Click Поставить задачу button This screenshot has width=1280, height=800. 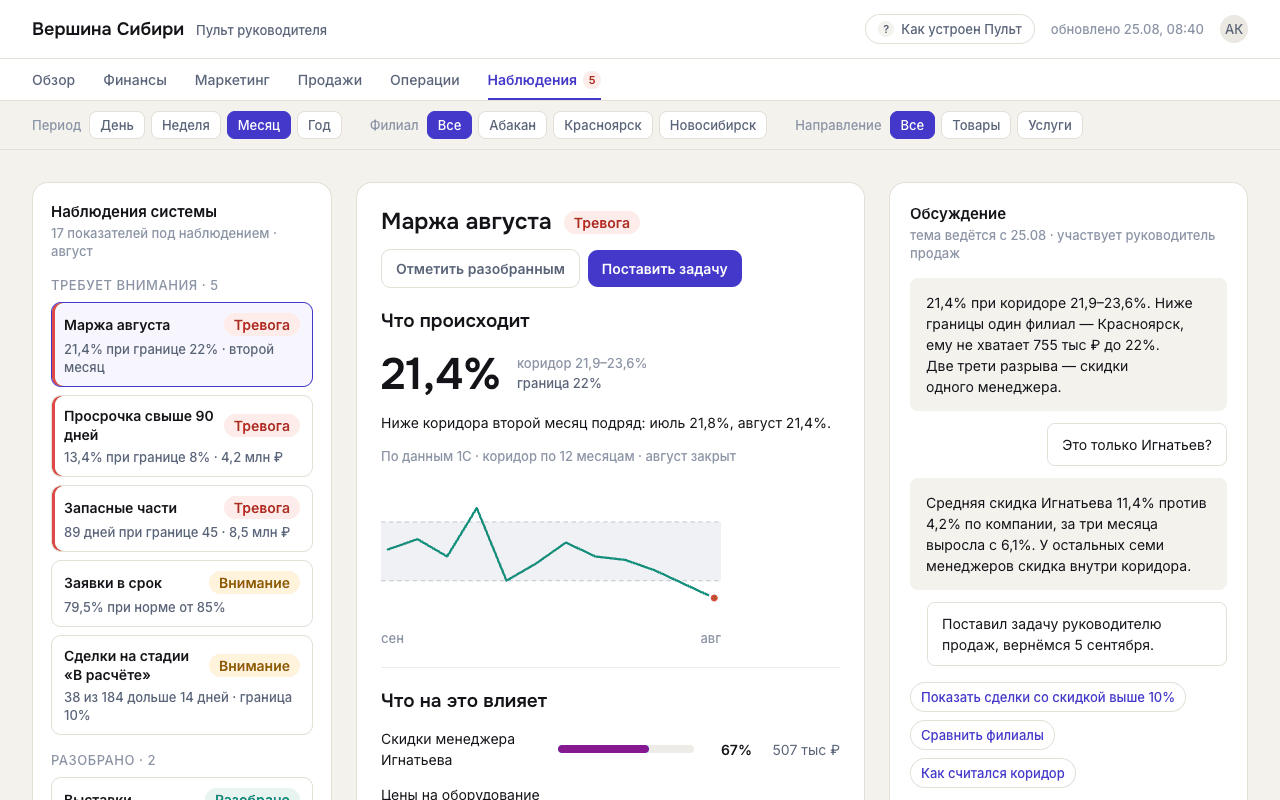[x=665, y=269]
